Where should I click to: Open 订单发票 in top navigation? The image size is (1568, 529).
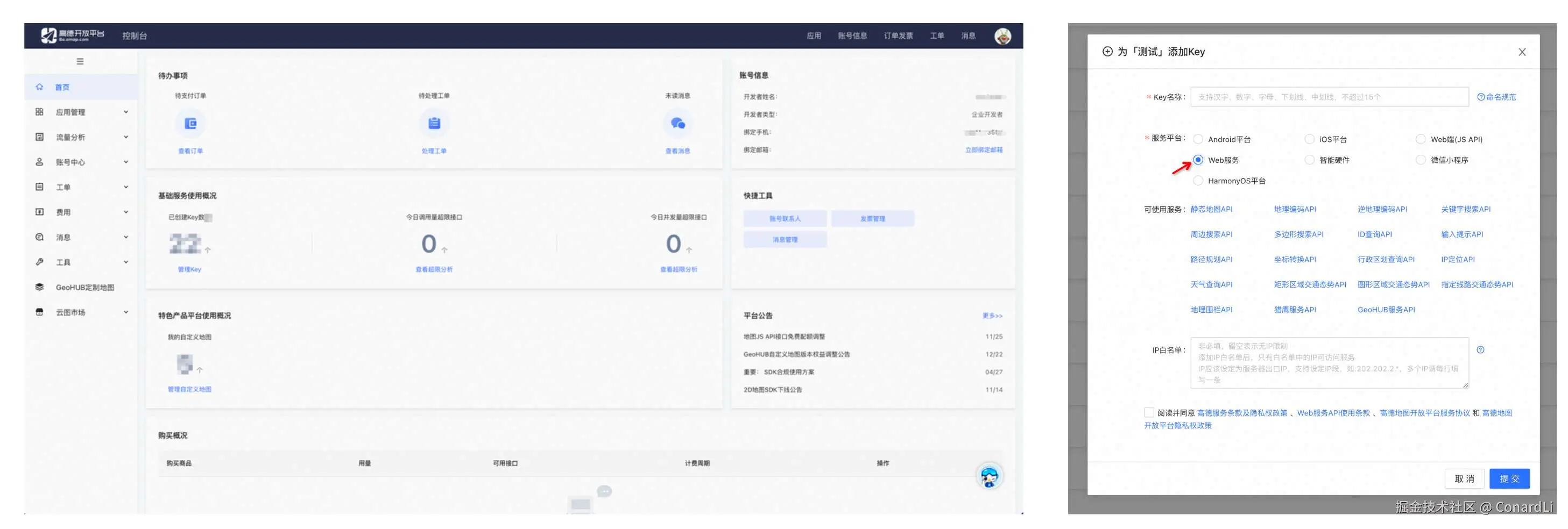pos(898,36)
